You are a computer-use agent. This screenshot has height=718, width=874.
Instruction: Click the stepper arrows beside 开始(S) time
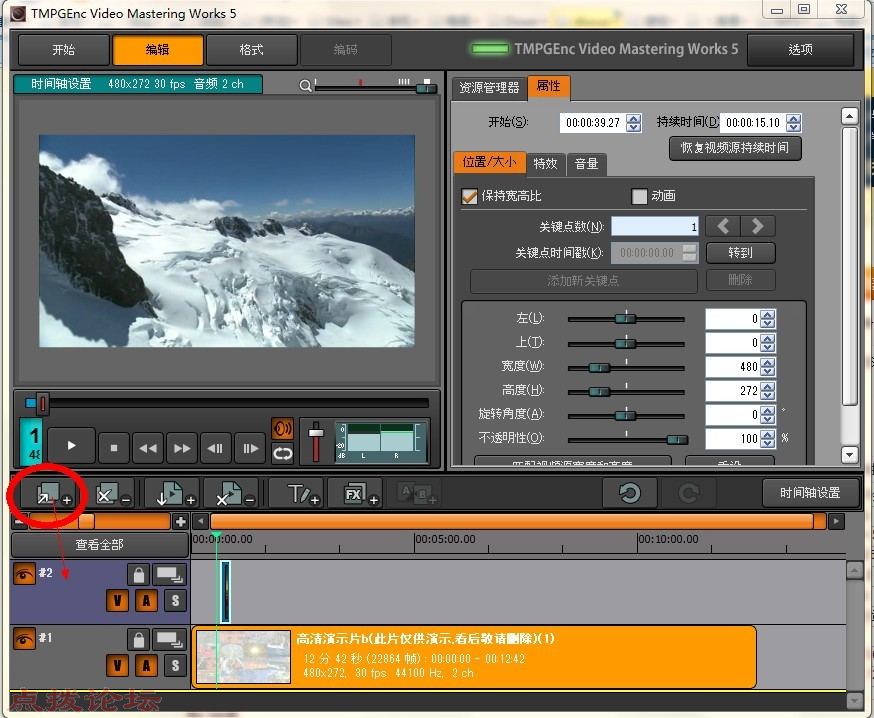pos(634,123)
